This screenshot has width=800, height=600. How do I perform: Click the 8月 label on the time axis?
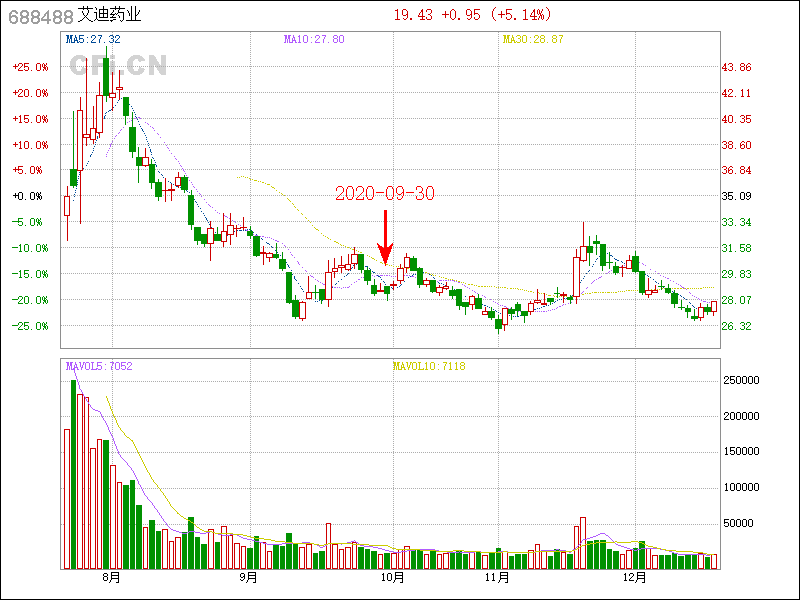111,578
